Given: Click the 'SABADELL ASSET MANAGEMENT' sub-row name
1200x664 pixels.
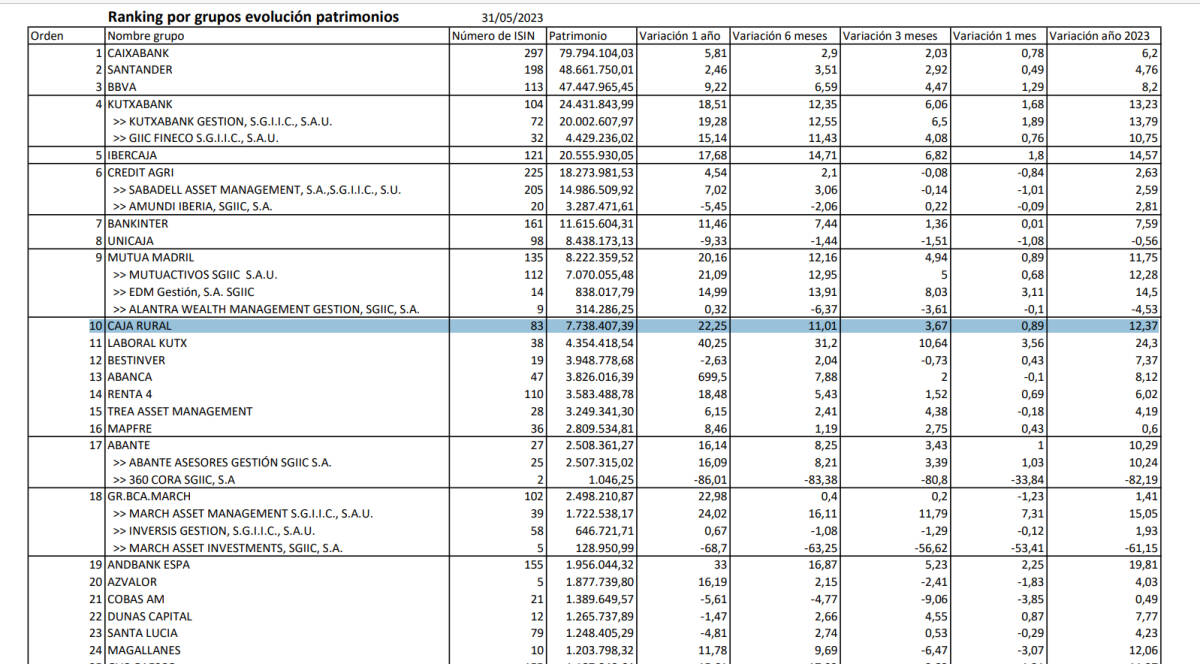Looking at the screenshot, I should click(x=258, y=189).
